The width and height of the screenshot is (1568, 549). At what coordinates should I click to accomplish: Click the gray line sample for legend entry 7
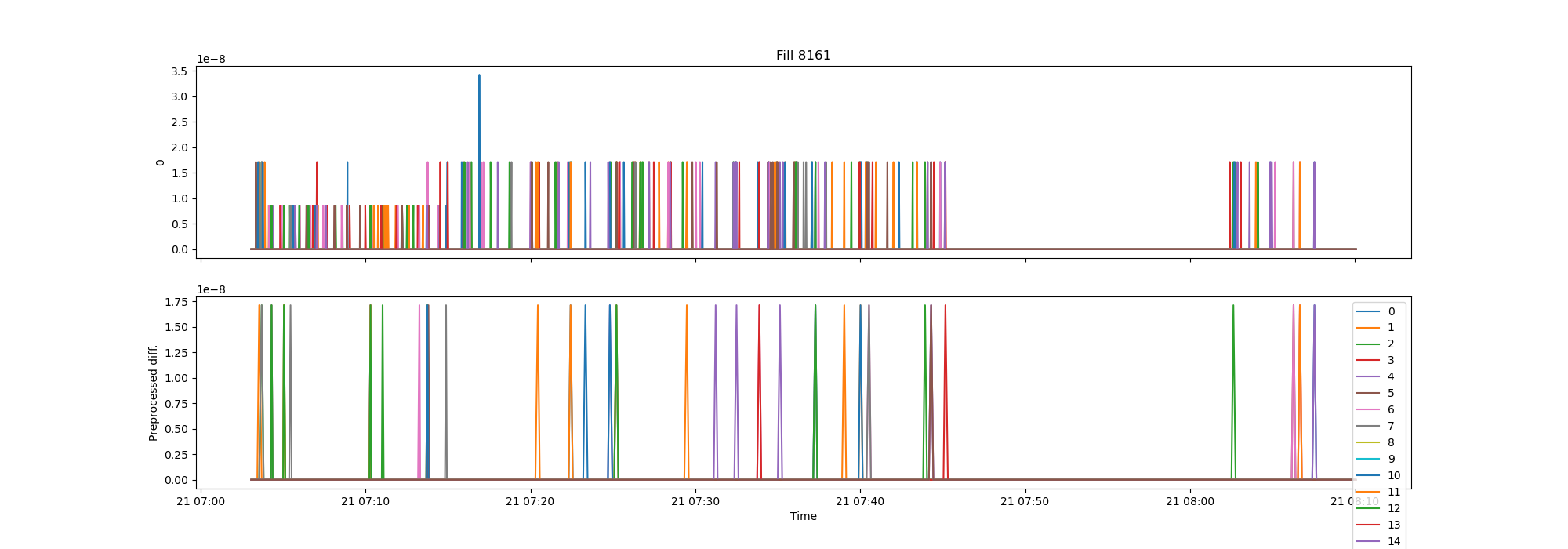pos(1367,427)
